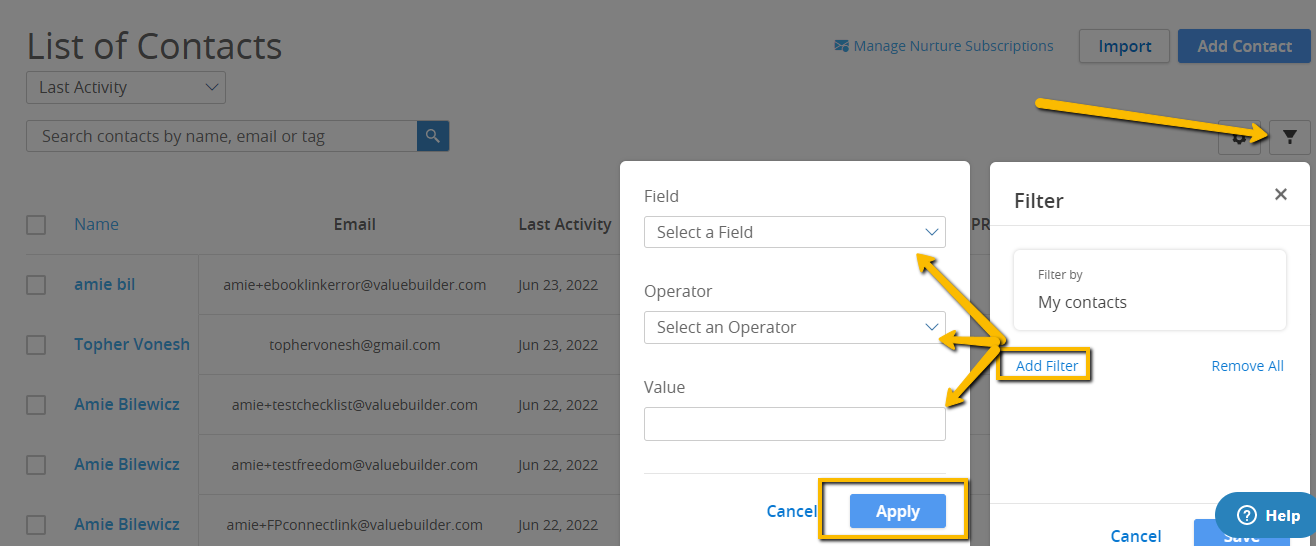Click the Value input field
Viewport: 1316px width, 546px height.
pyautogui.click(x=795, y=424)
